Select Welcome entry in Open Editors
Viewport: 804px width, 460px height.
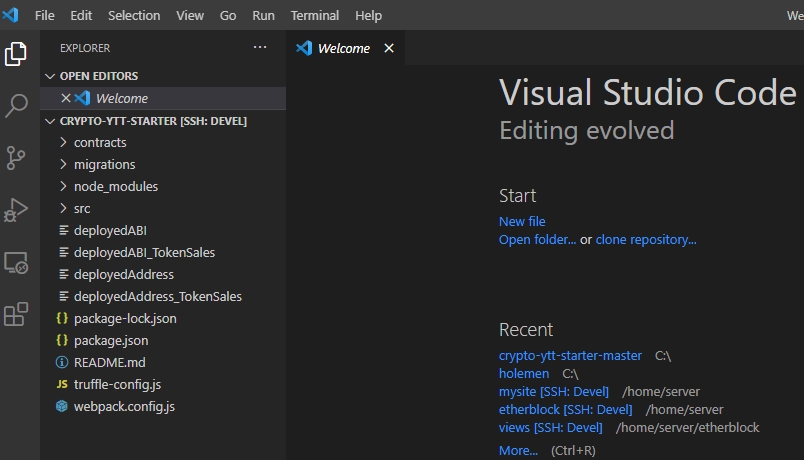163,98
